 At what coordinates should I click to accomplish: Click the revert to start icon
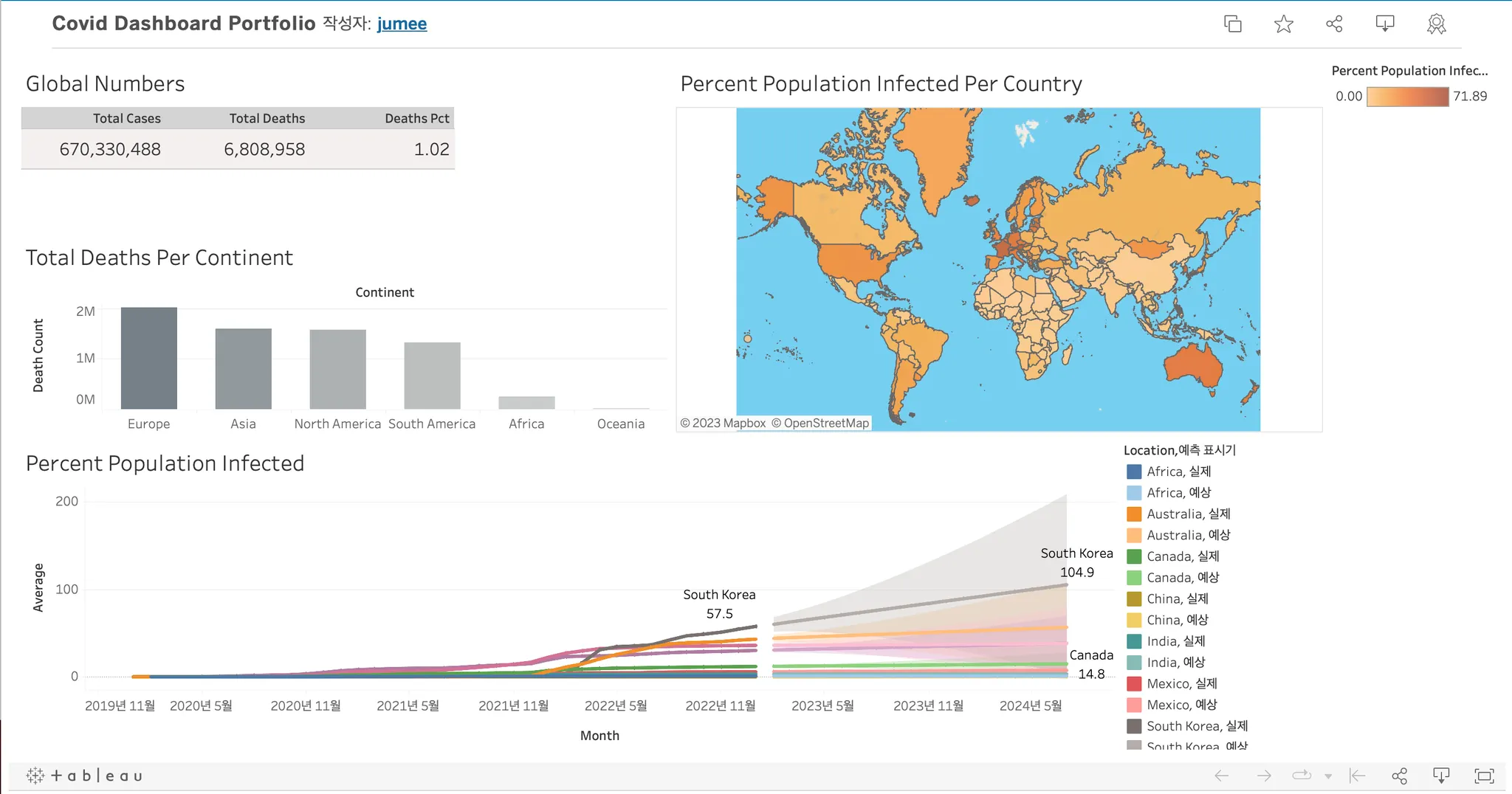point(1357,776)
